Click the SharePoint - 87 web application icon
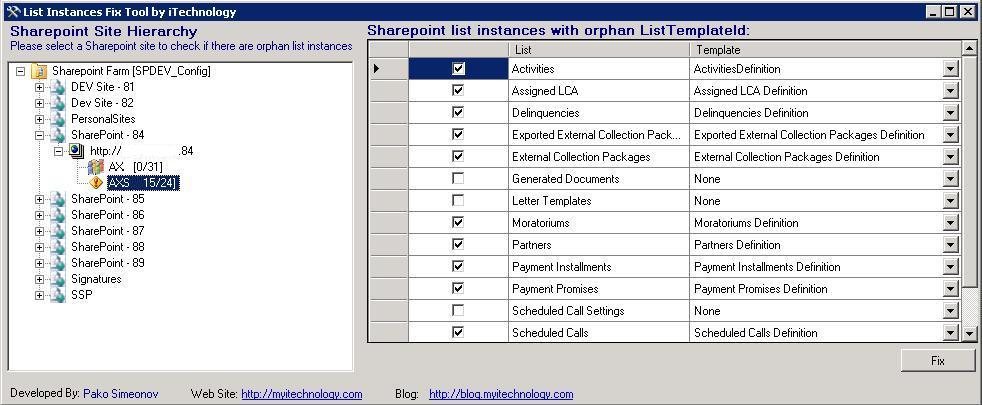Viewport: 982px width, 405px height. tap(58, 231)
